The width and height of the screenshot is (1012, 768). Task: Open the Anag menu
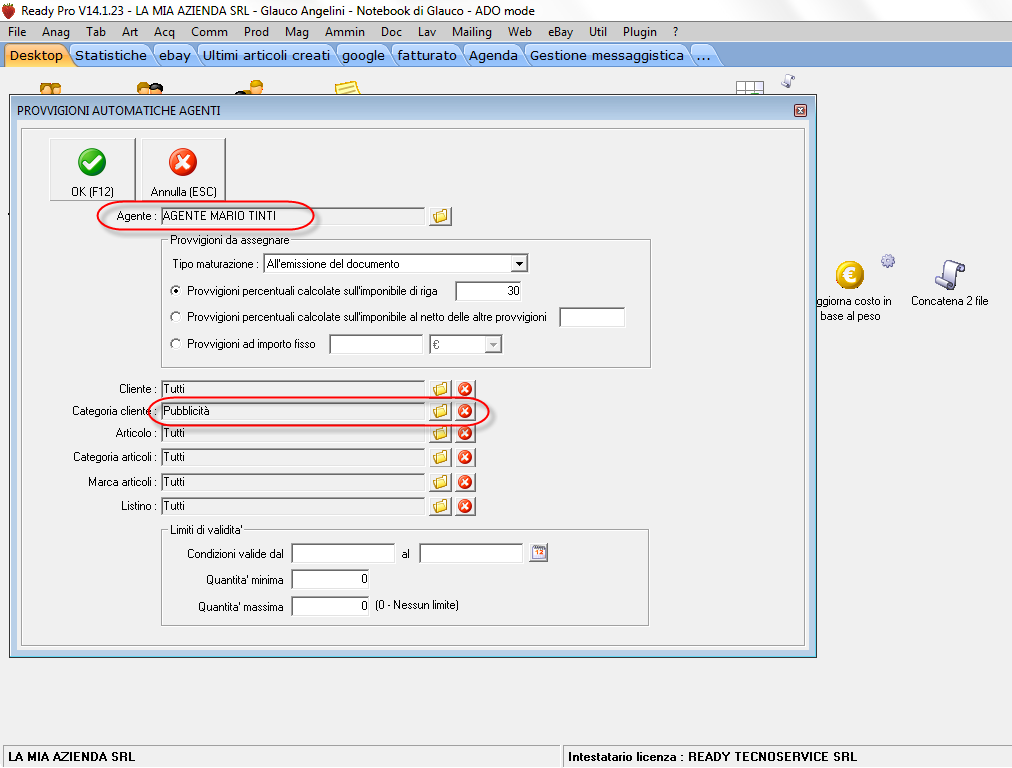[56, 32]
